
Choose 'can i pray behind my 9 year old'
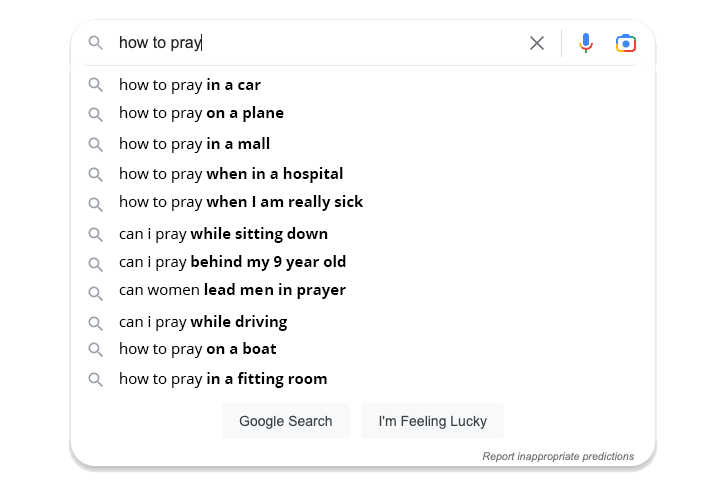[x=232, y=262]
